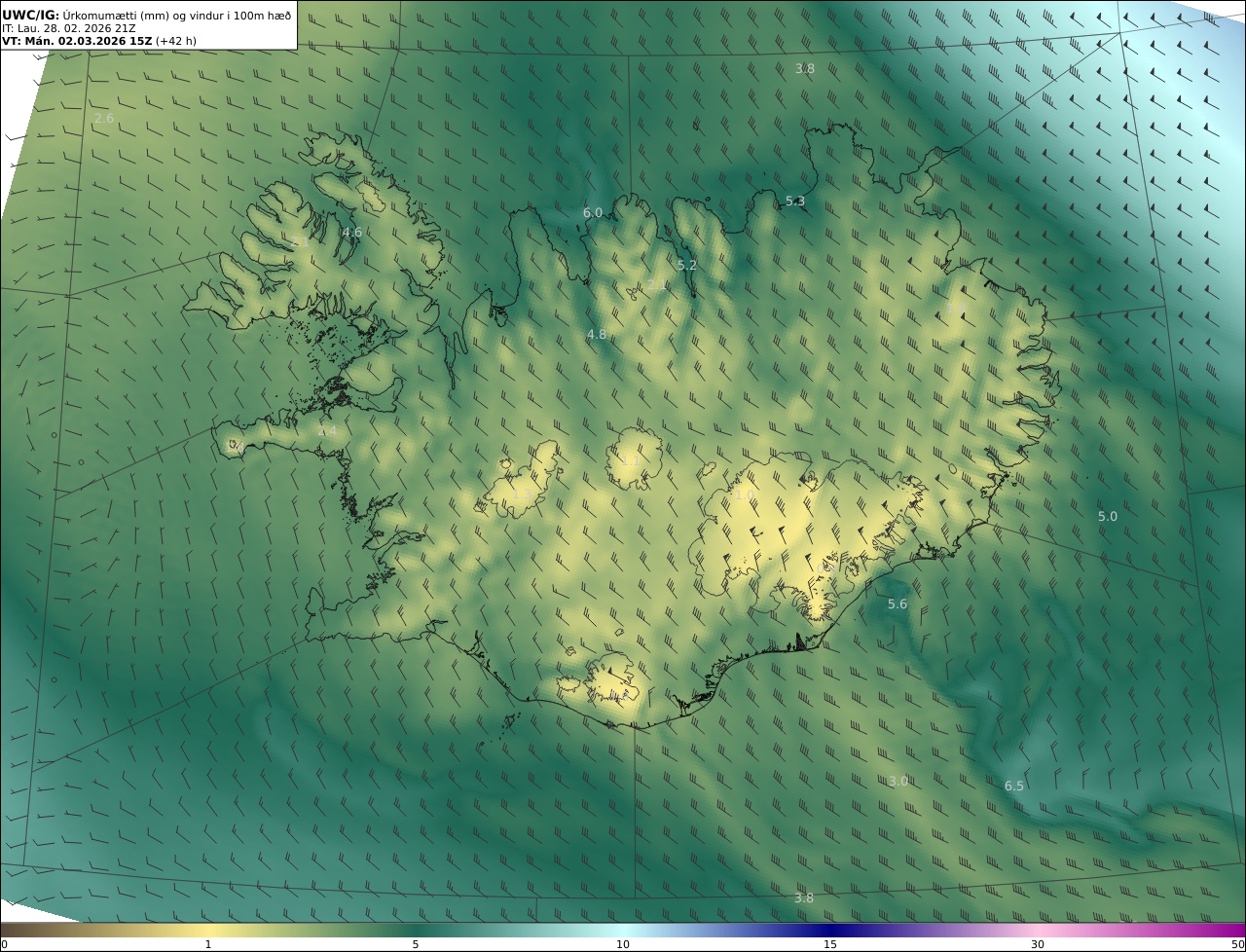Image resolution: width=1246 pixels, height=952 pixels.
Task: Click the colour bar tick labelled 1
Action: click(208, 944)
